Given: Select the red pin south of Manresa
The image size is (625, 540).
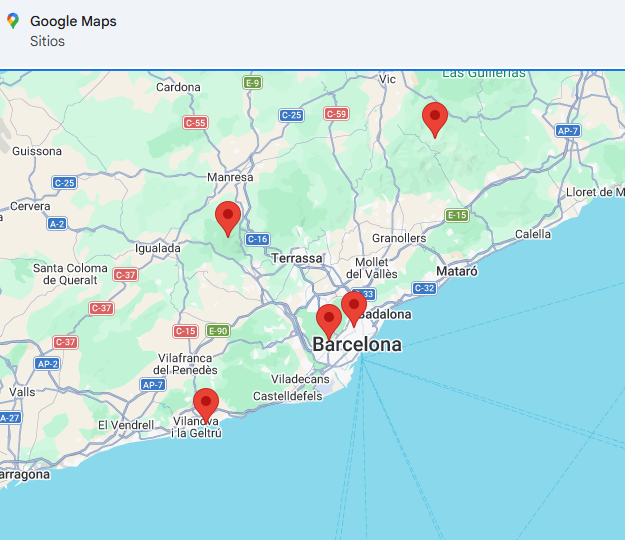Looking at the screenshot, I should [x=228, y=216].
